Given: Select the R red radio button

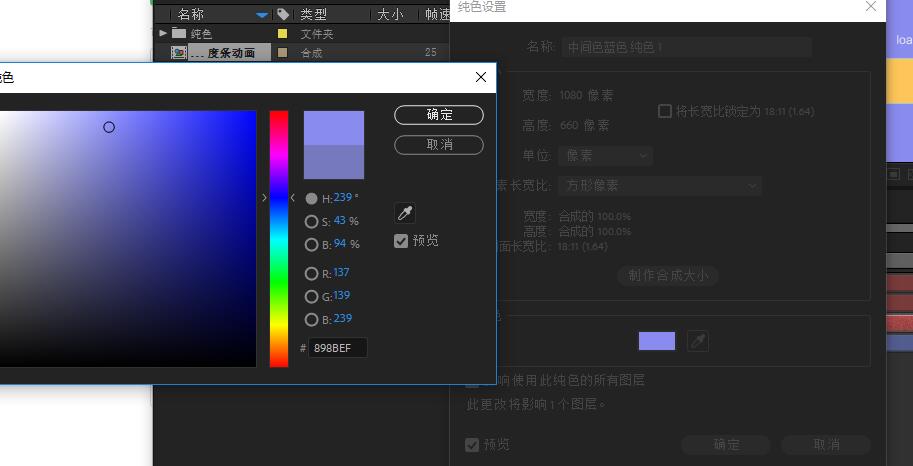Looking at the screenshot, I should [312, 273].
